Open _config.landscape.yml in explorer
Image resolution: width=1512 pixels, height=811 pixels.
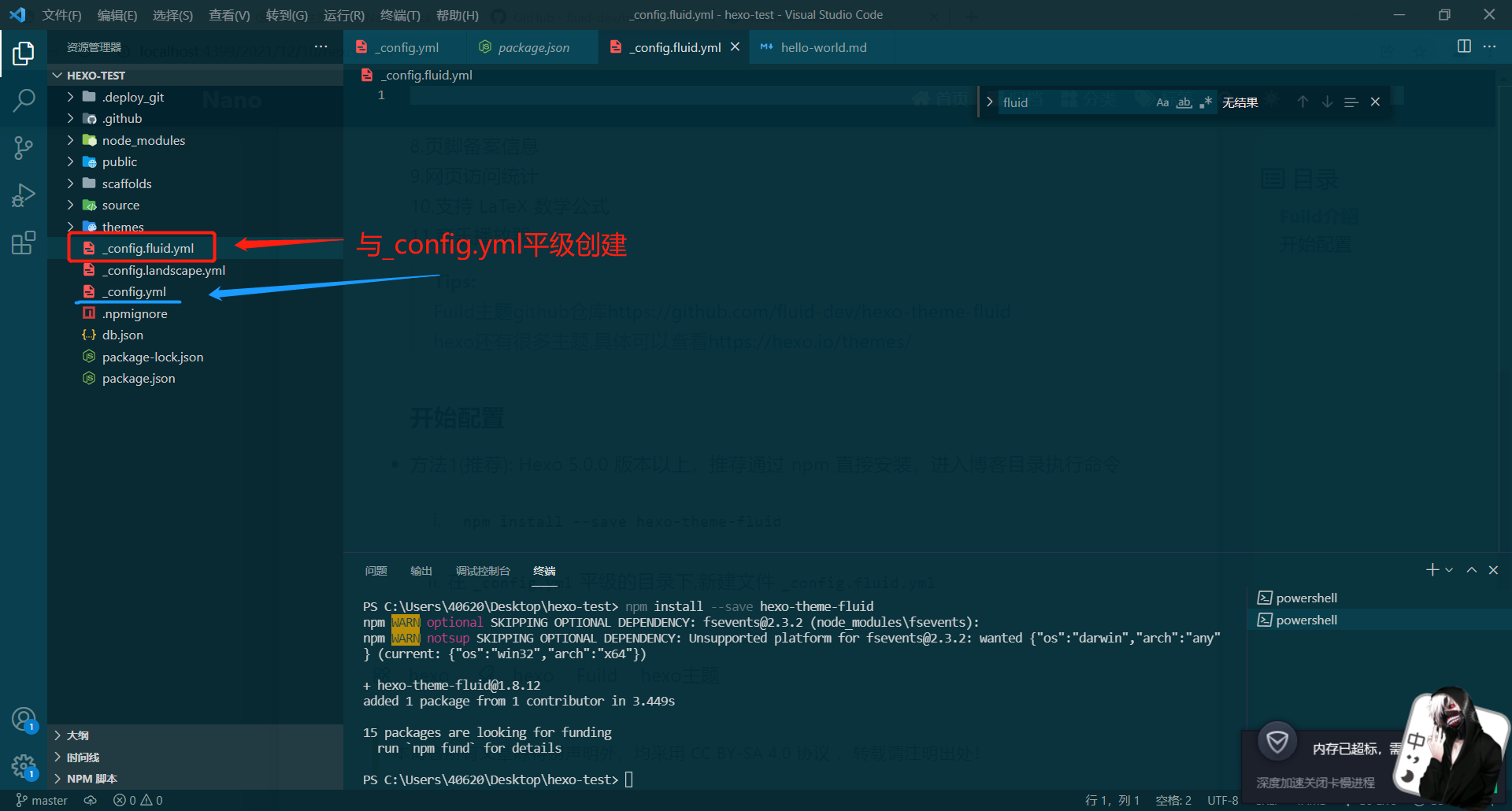(197, 270)
